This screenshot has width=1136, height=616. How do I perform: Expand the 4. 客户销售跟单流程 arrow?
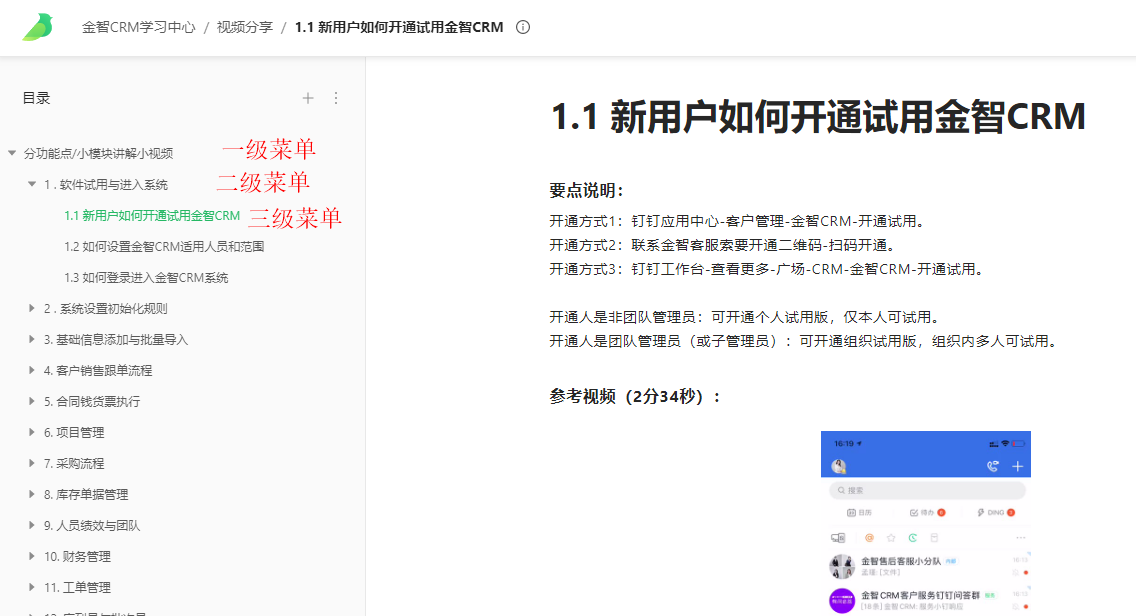point(31,370)
